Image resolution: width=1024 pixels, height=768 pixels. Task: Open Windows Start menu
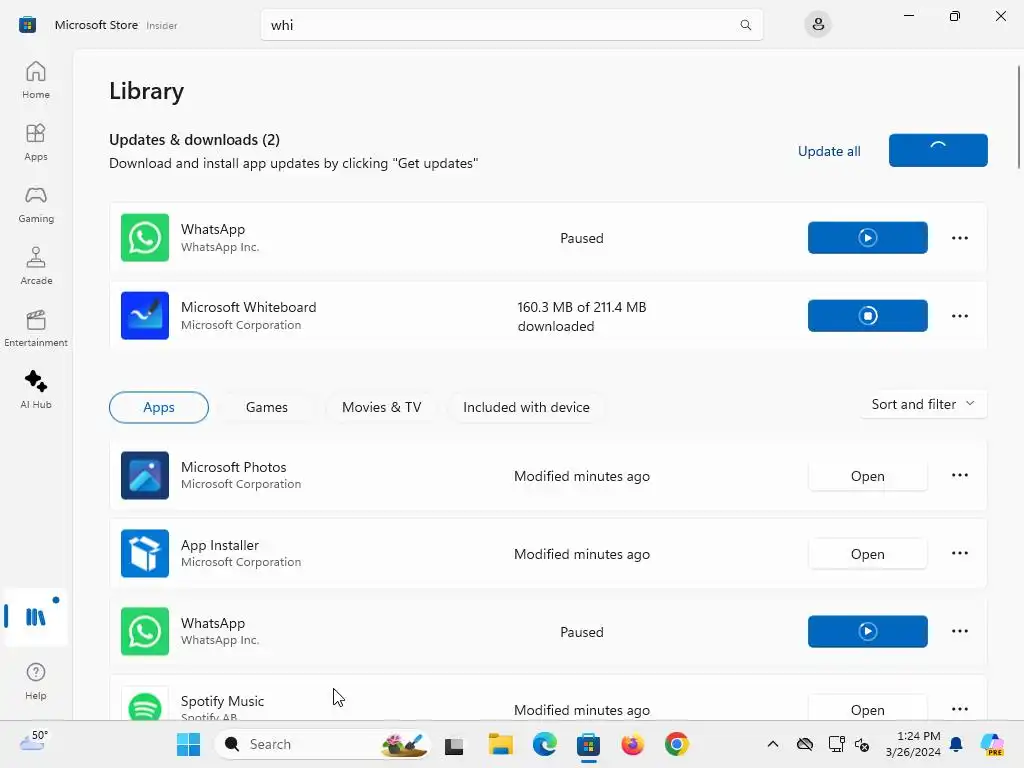click(x=189, y=744)
